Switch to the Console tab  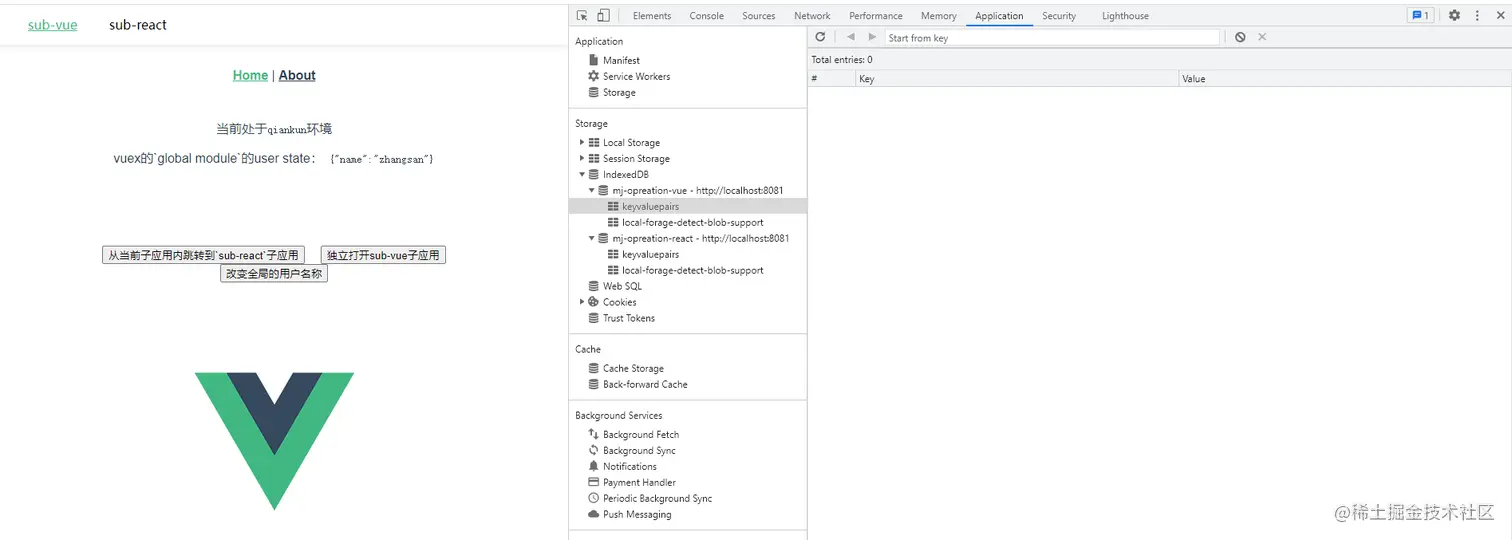tap(706, 16)
